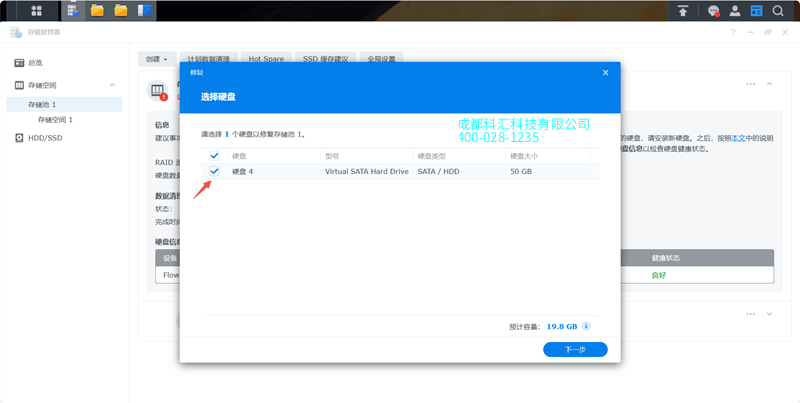
Task: Click the storage pool warning status icon
Action: point(158,91)
